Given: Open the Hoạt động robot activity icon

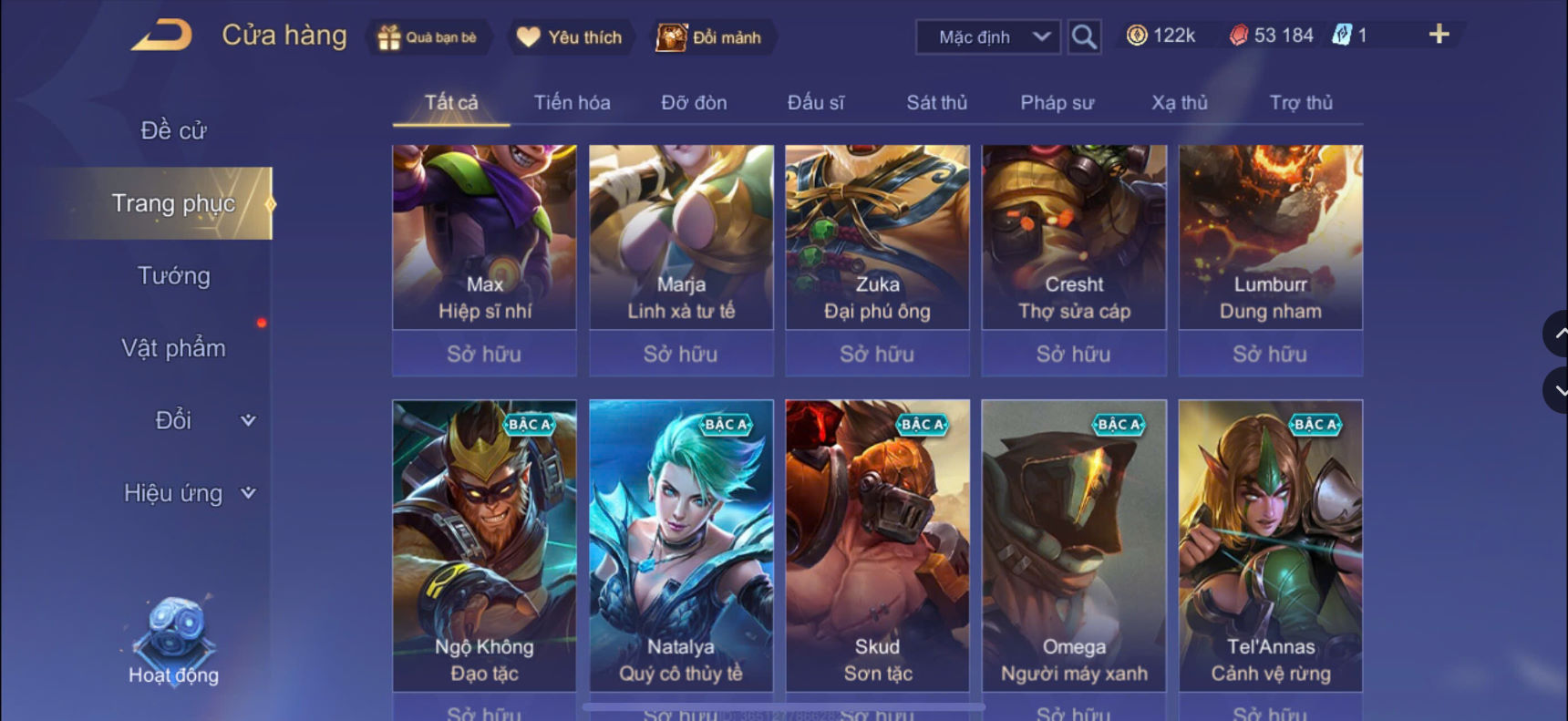Looking at the screenshot, I should coord(173,629).
